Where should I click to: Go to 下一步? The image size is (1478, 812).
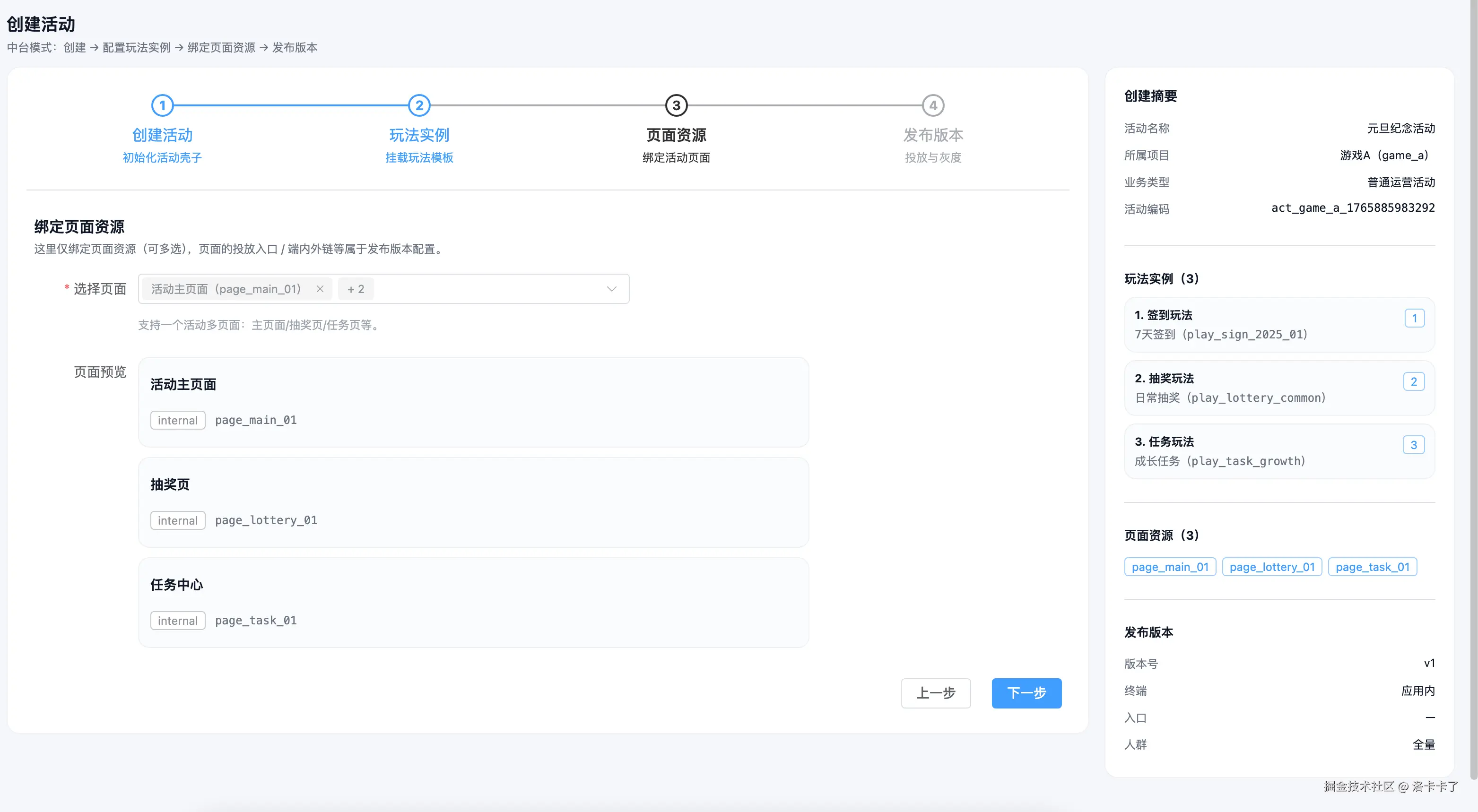(1026, 693)
